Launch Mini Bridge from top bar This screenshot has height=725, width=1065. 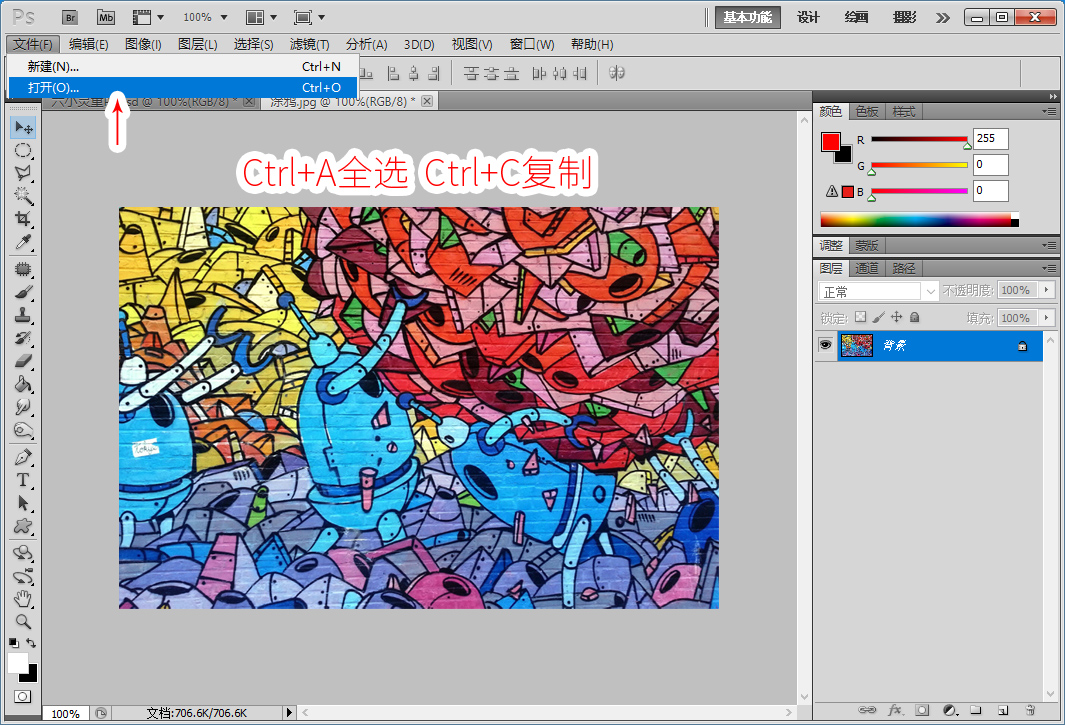tap(106, 17)
